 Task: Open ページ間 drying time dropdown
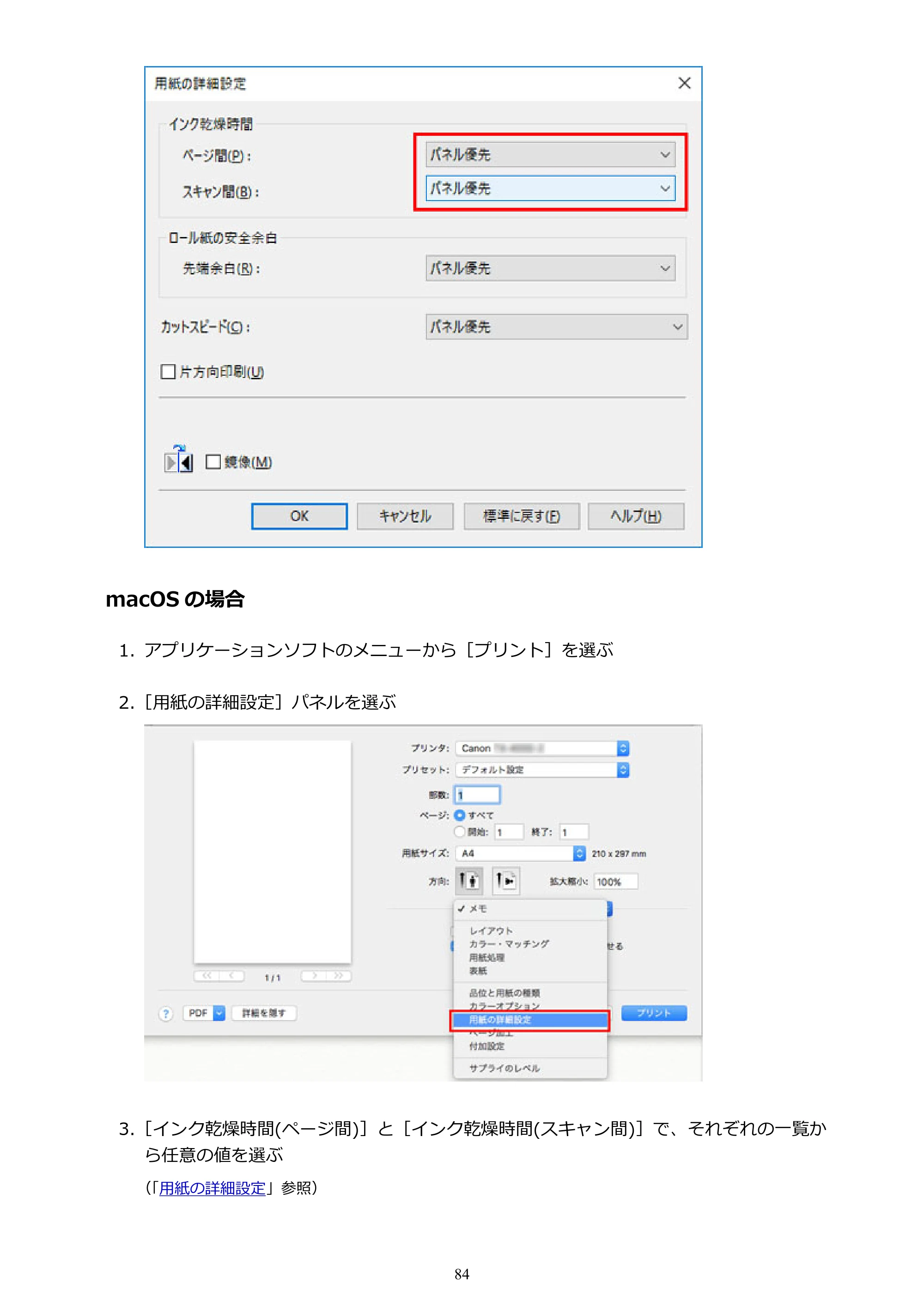pyautogui.click(x=551, y=155)
